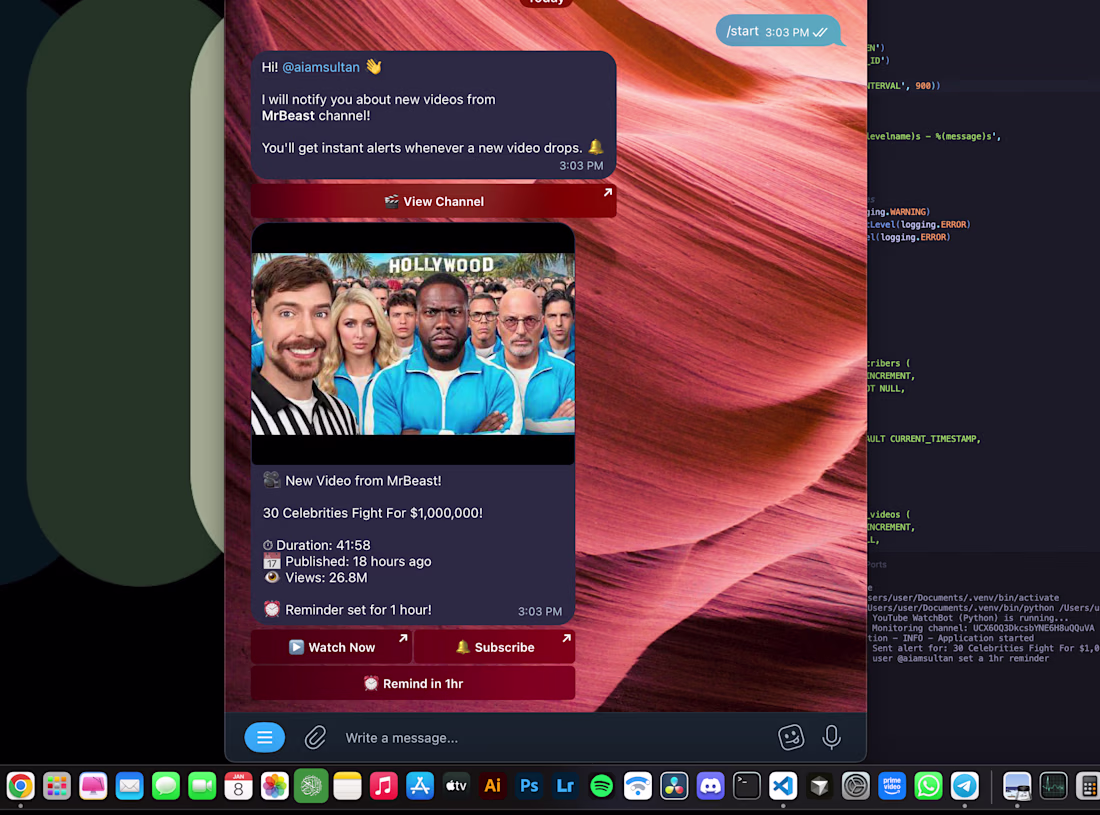Click the 'Duration: 41:58' line

(323, 545)
